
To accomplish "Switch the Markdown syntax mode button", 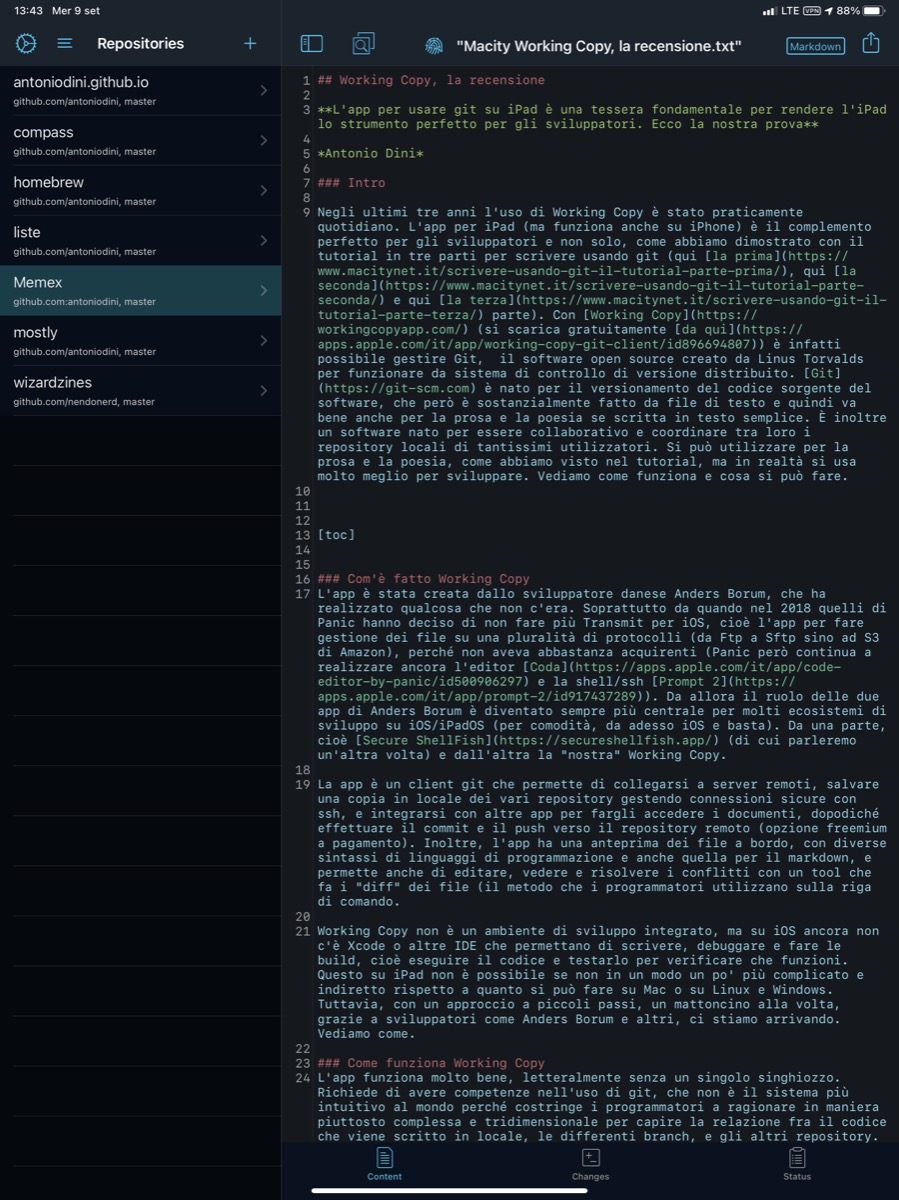I will point(815,46).
